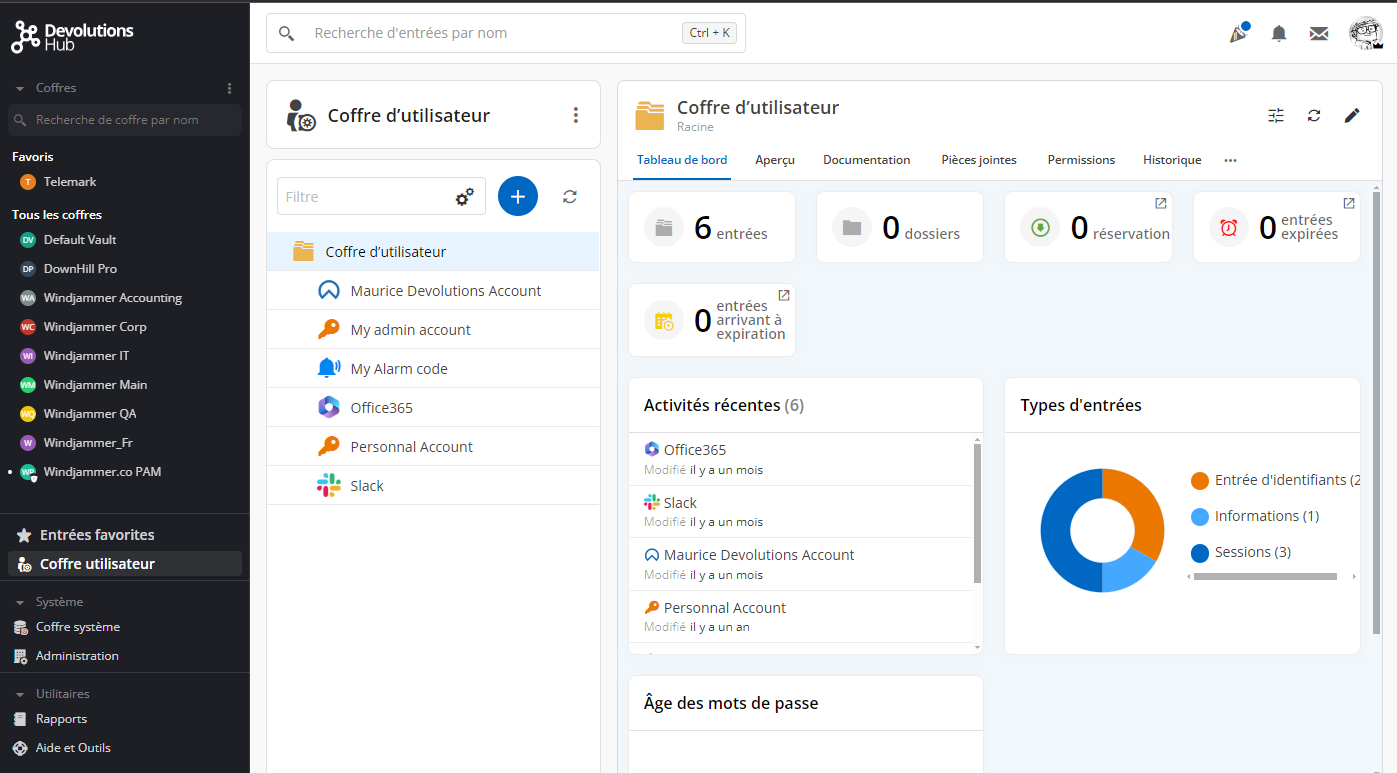Click the orange Entrée d'identifiants legend swatch

[x=1200, y=481]
